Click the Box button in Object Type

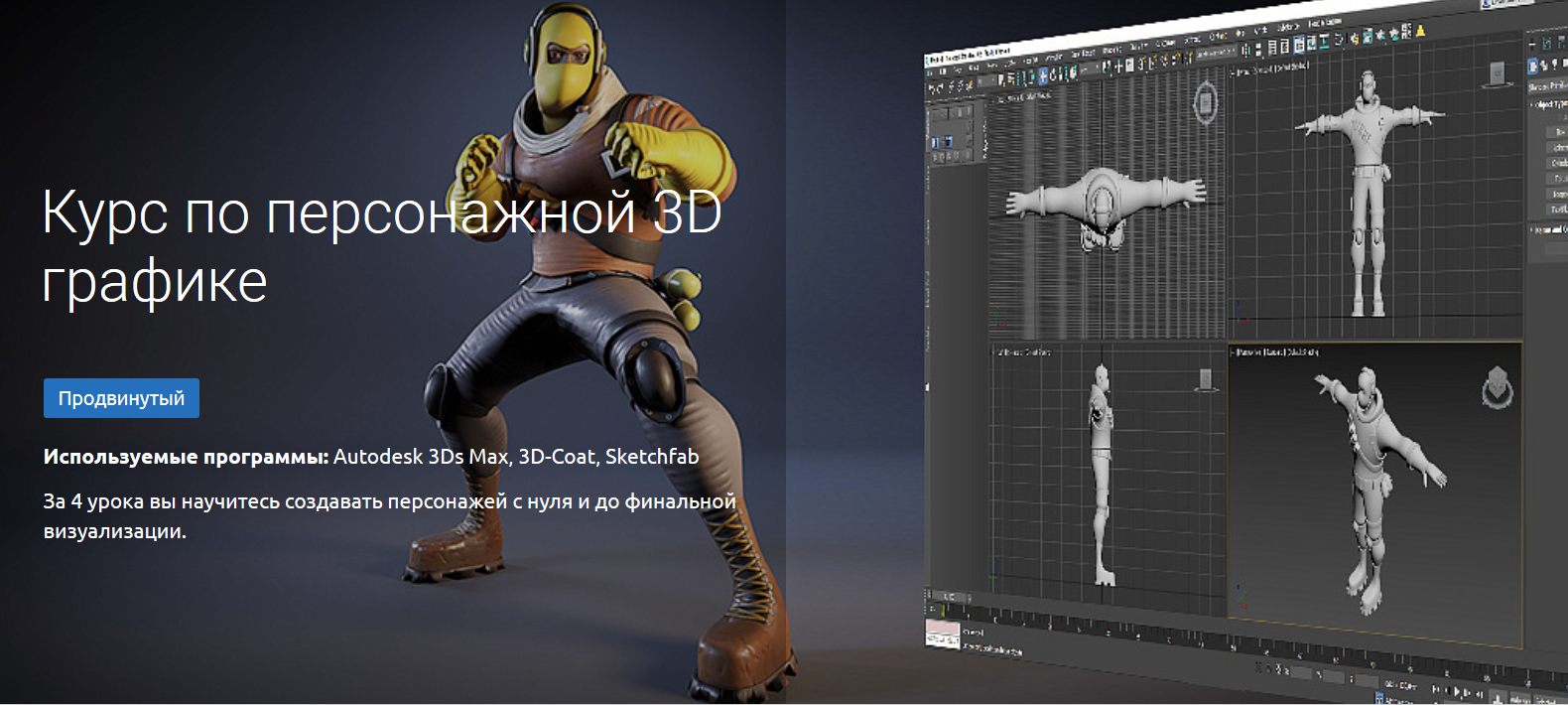pos(1559,131)
